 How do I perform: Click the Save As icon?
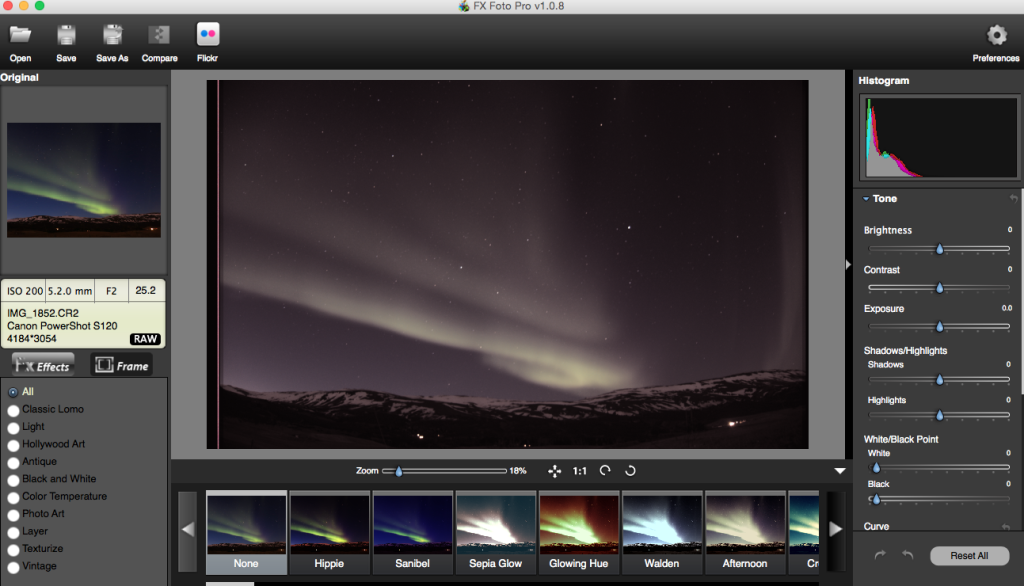tap(112, 36)
